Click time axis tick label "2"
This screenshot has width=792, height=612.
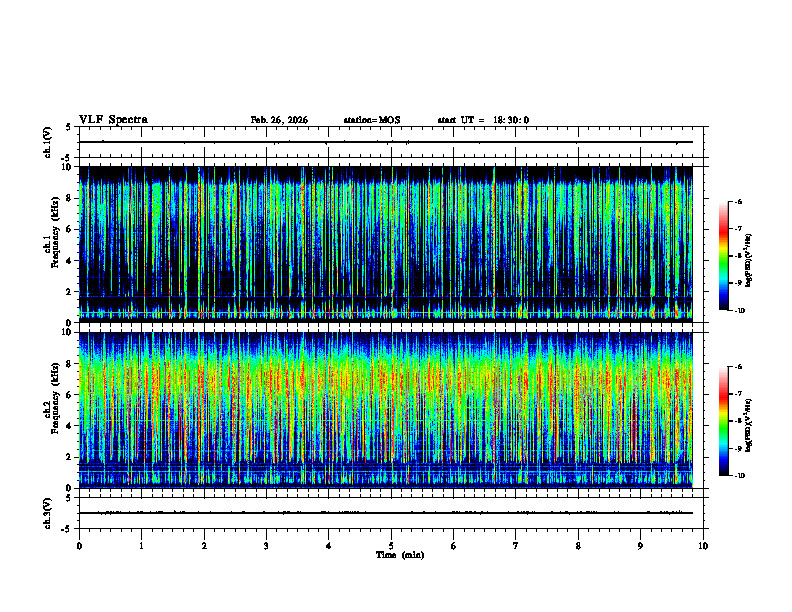click(204, 546)
